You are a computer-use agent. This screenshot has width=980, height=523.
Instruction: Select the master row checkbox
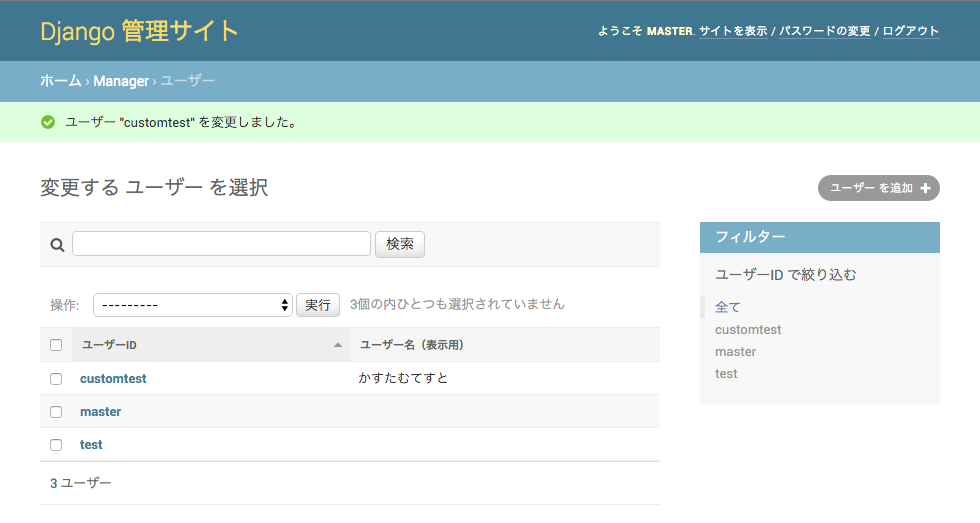tap(56, 412)
